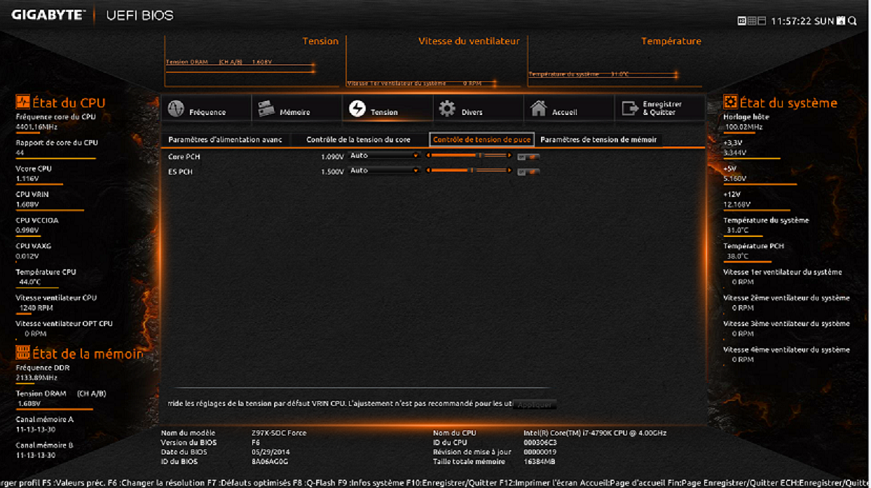The image size is (871, 488).
Task: Click the +12V voltage reading
Action: [737, 199]
